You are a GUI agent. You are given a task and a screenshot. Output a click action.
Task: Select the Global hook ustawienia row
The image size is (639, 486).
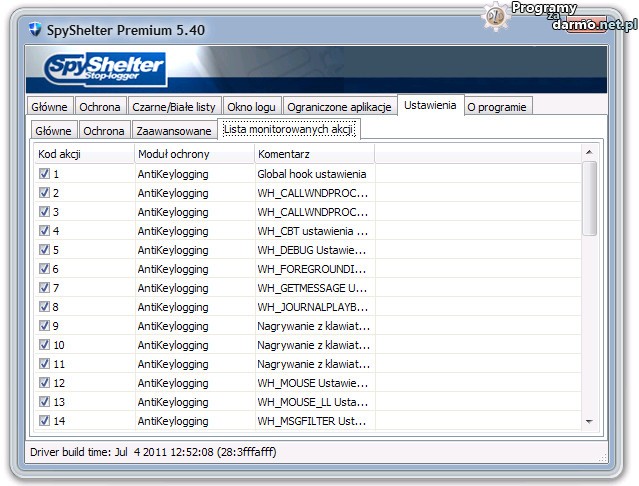(312, 174)
